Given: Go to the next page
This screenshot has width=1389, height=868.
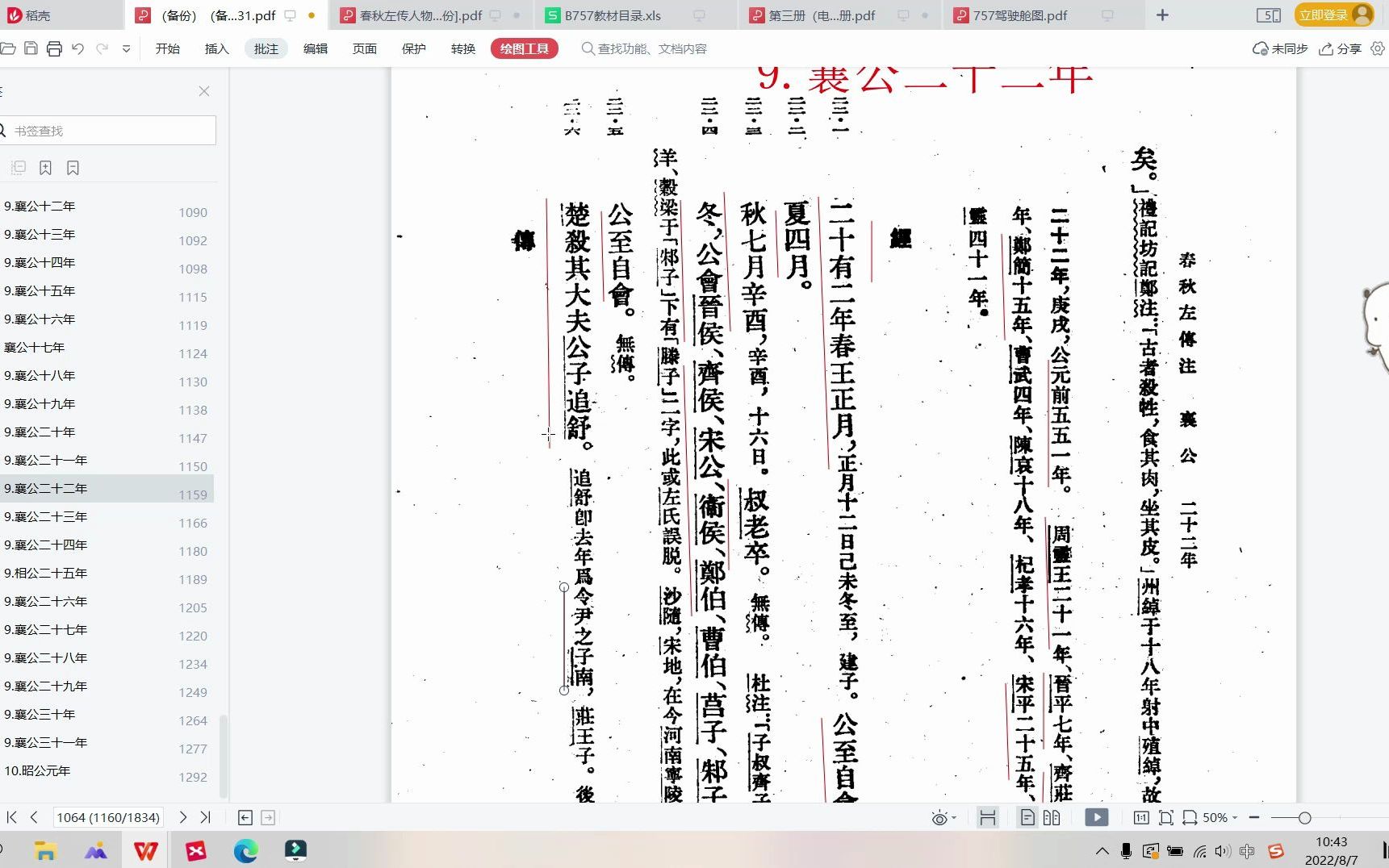Looking at the screenshot, I should point(183,817).
